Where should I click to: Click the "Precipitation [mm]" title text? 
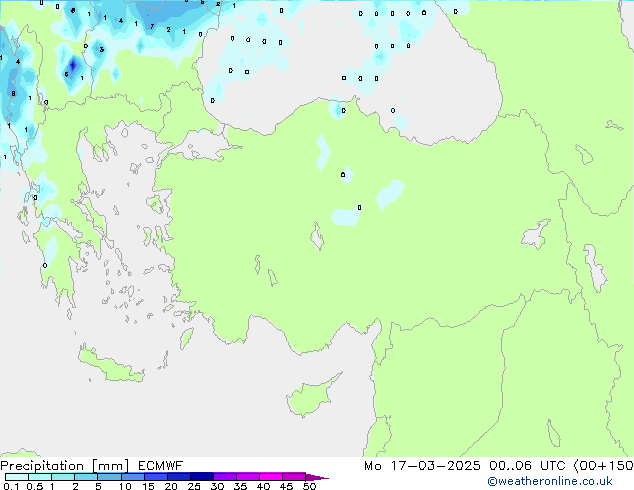point(64,466)
